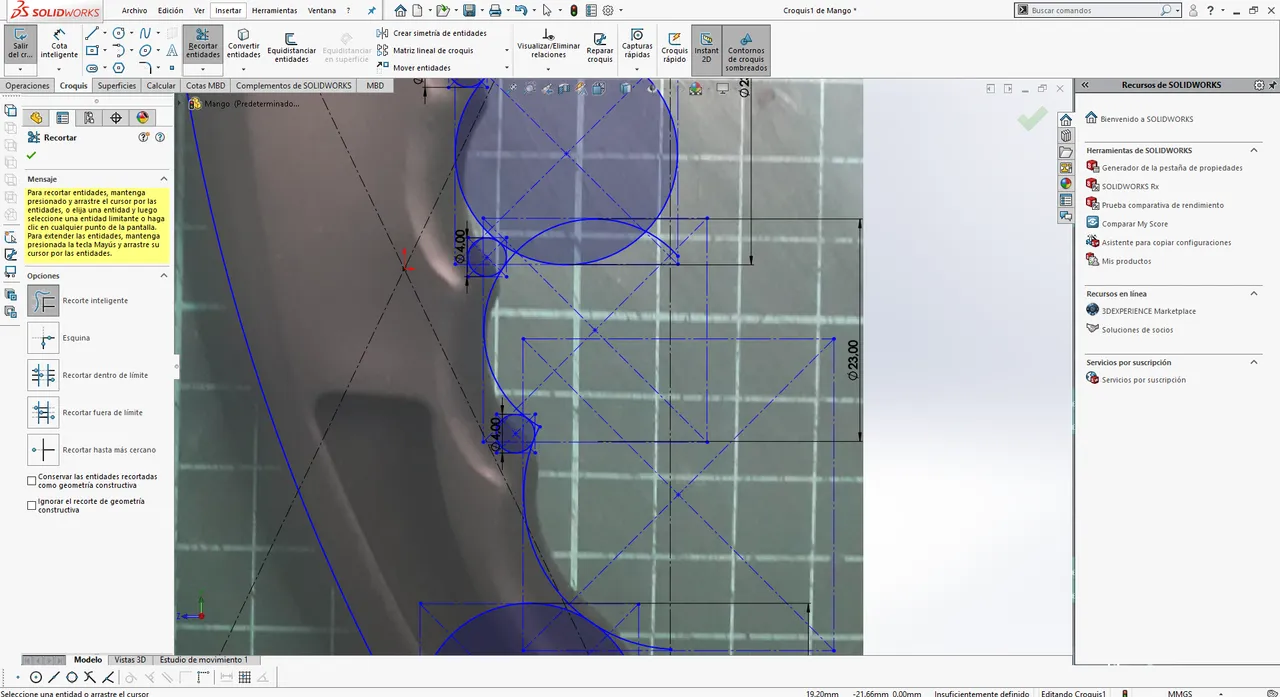
Task: Switch to Superficies tab
Action: pyautogui.click(x=117, y=86)
